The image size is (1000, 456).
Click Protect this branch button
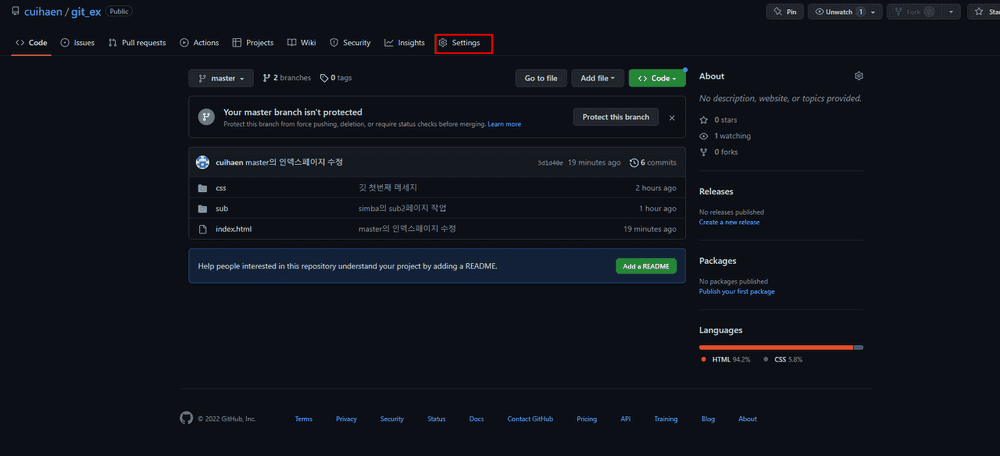tap(615, 117)
